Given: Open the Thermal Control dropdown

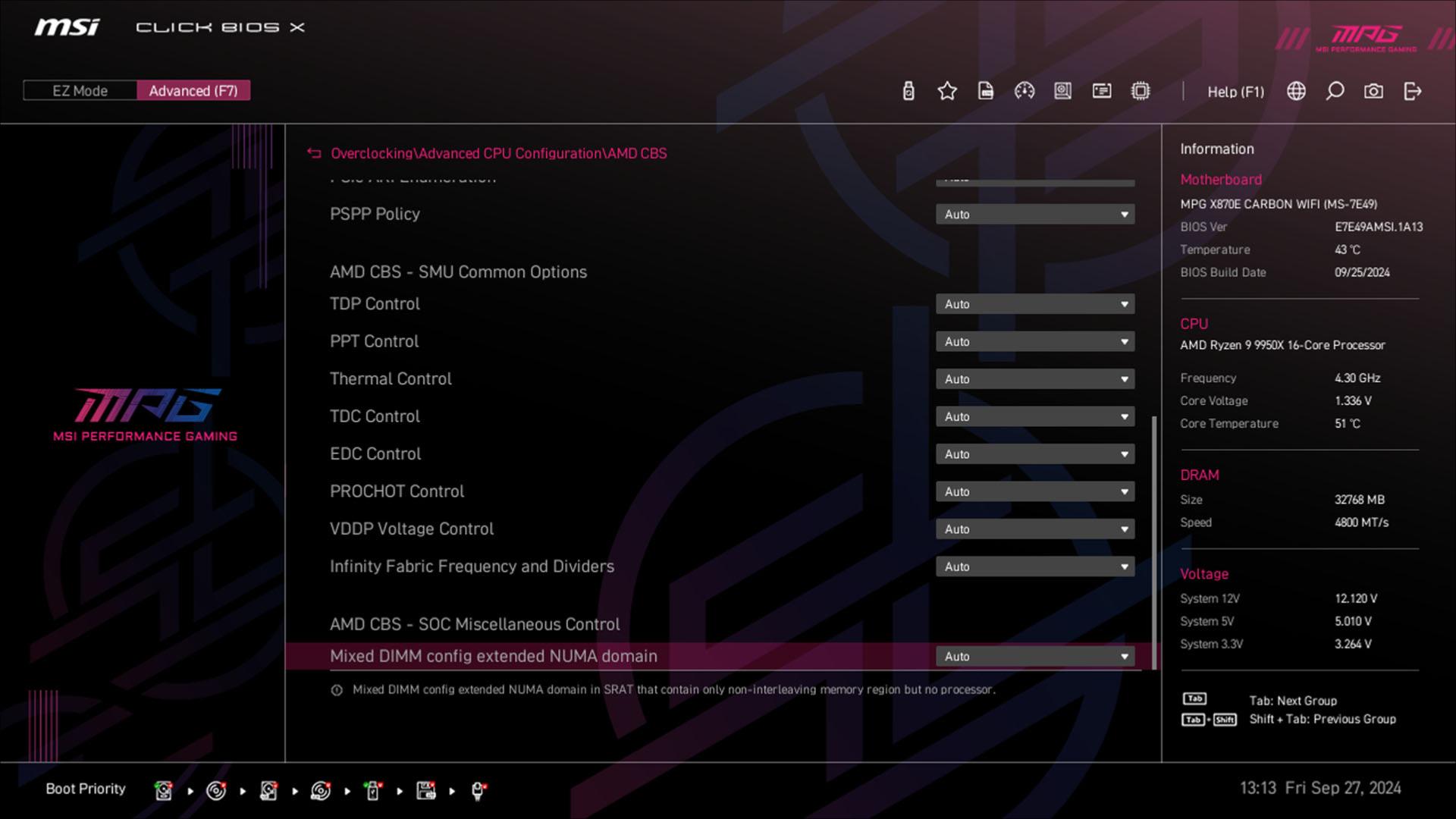Looking at the screenshot, I should 1035,379.
